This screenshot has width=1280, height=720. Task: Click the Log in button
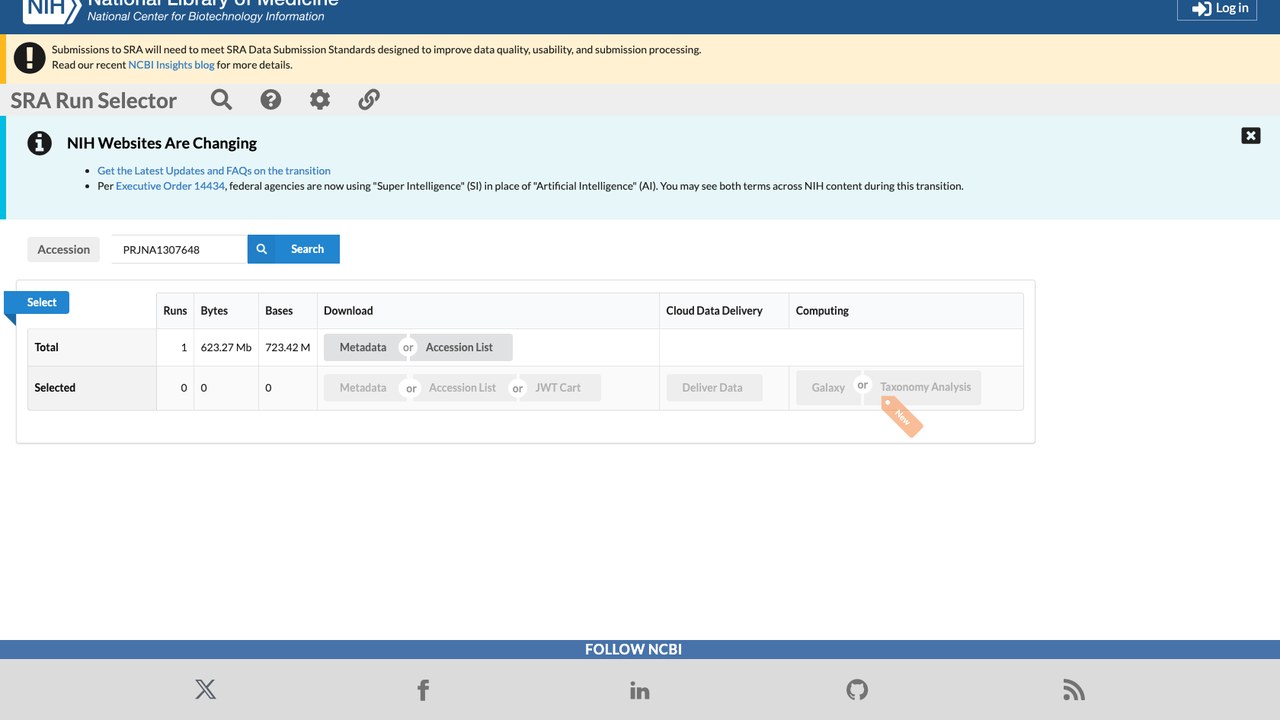coord(1217,8)
